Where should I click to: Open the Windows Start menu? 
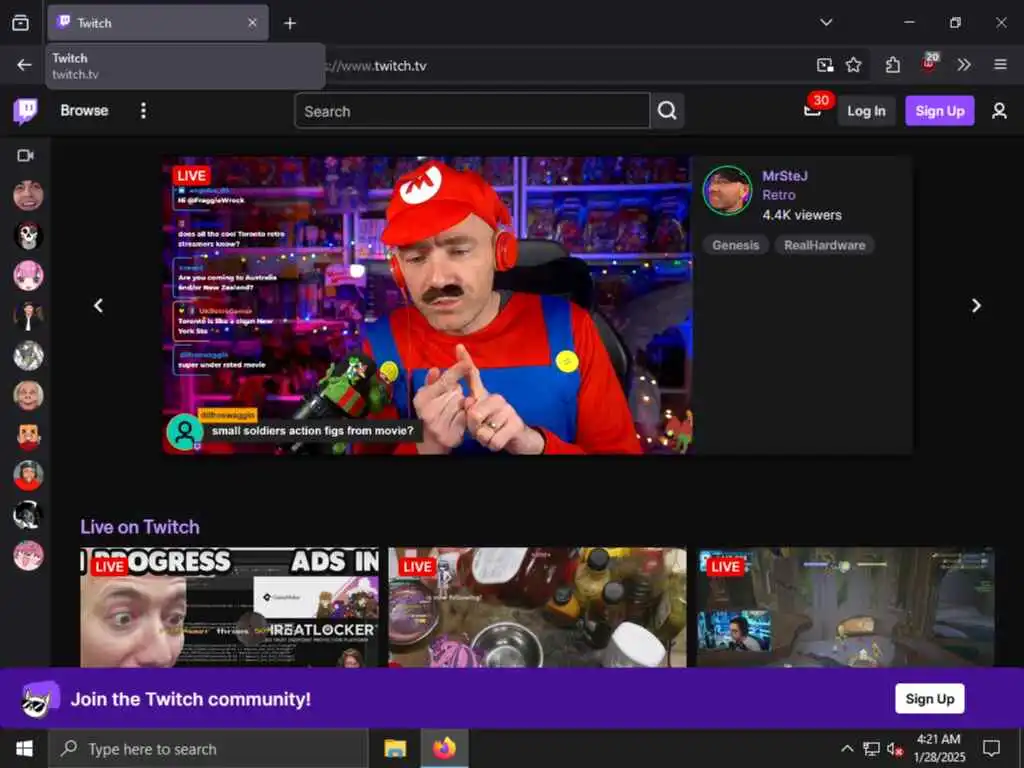(x=24, y=748)
